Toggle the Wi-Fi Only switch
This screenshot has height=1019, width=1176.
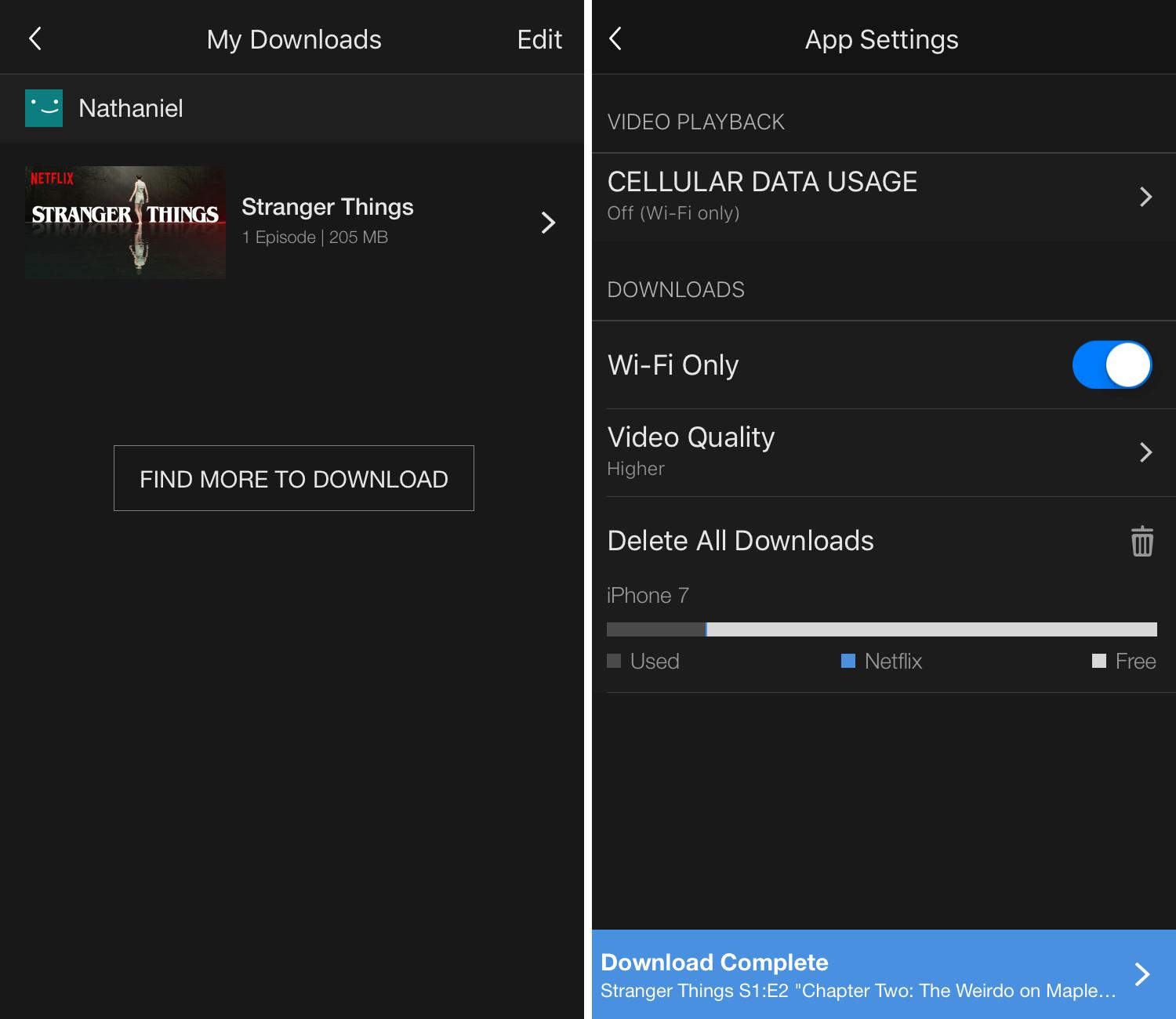1112,364
